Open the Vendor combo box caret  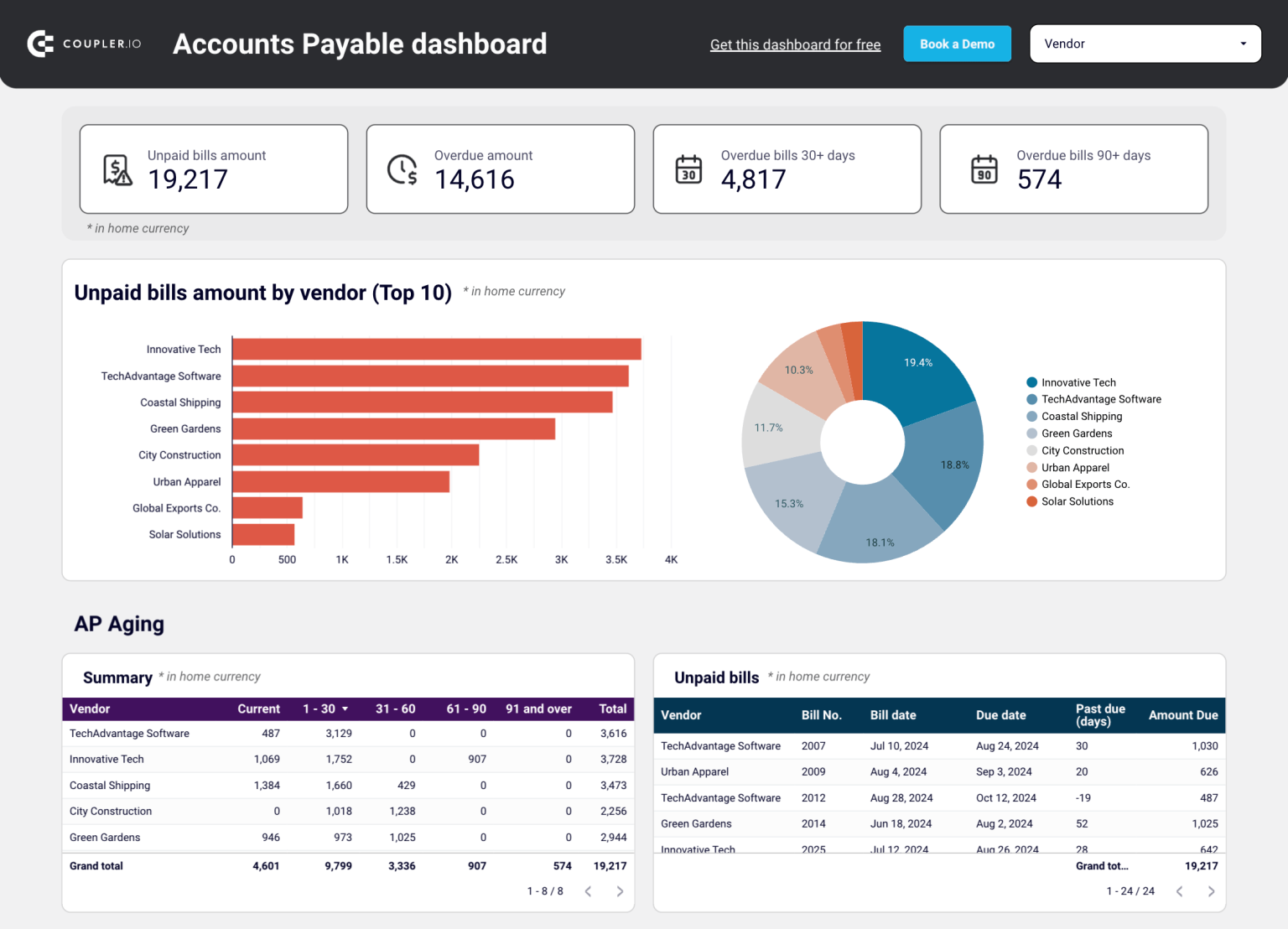coord(1244,44)
